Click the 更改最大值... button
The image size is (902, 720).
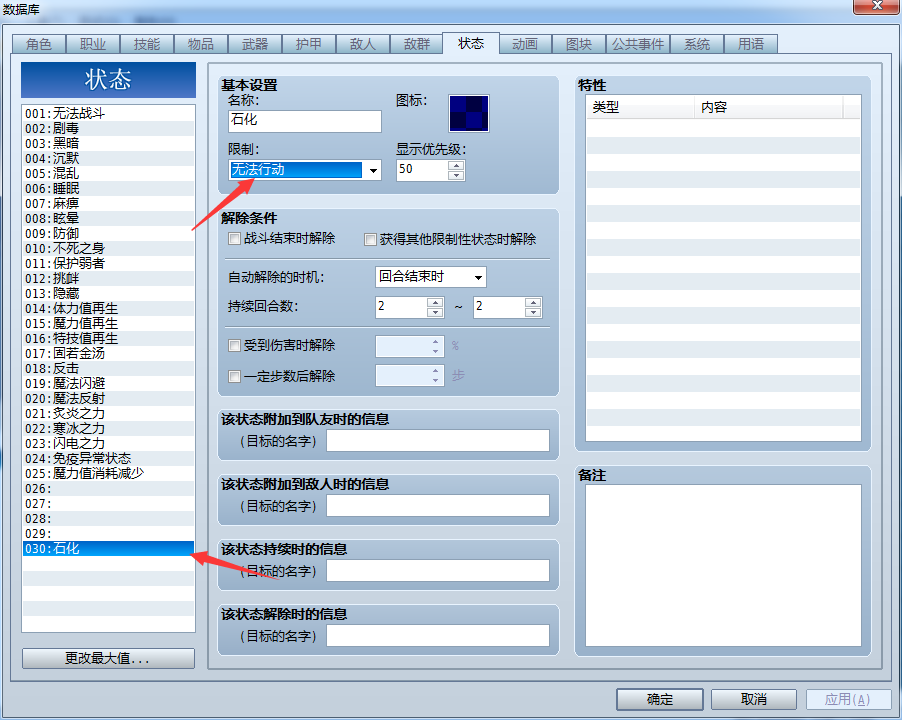(x=108, y=658)
